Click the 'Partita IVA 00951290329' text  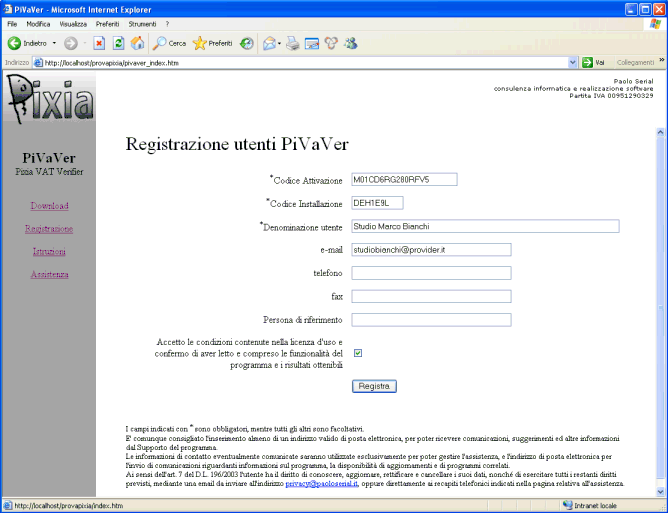[x=611, y=96]
